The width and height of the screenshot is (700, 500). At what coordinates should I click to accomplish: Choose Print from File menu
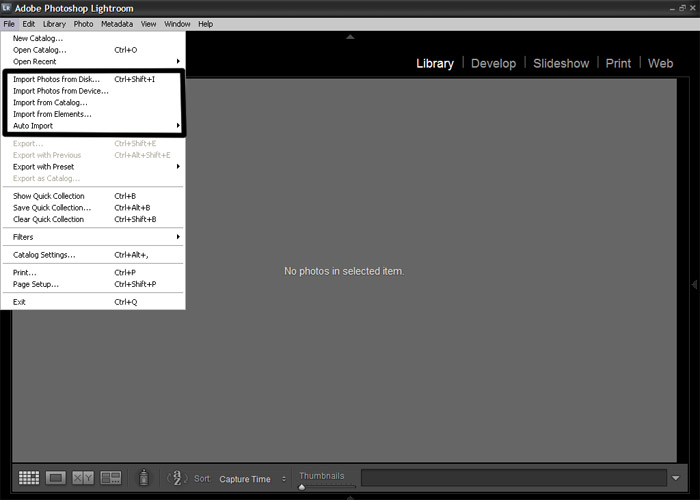(93, 273)
